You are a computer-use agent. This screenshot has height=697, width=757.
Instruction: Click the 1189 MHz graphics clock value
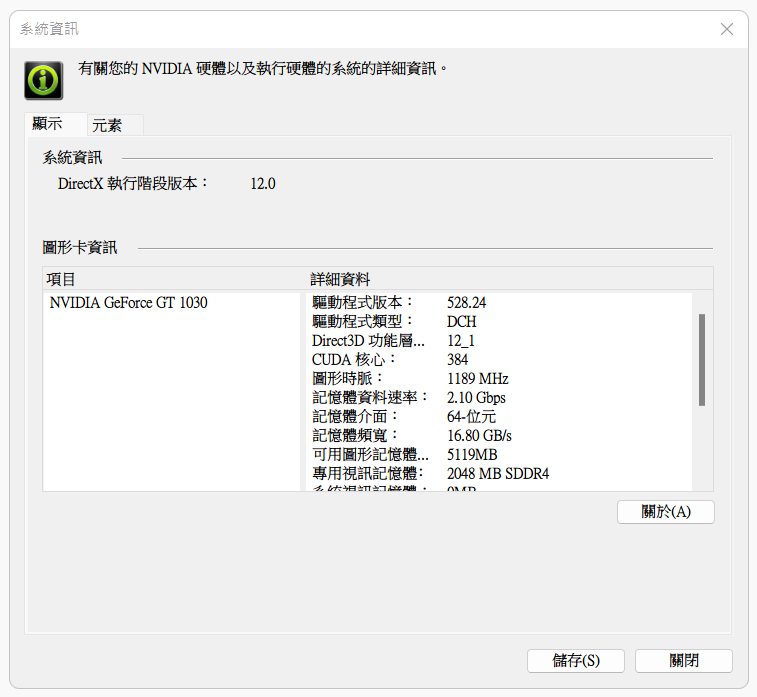[477, 378]
